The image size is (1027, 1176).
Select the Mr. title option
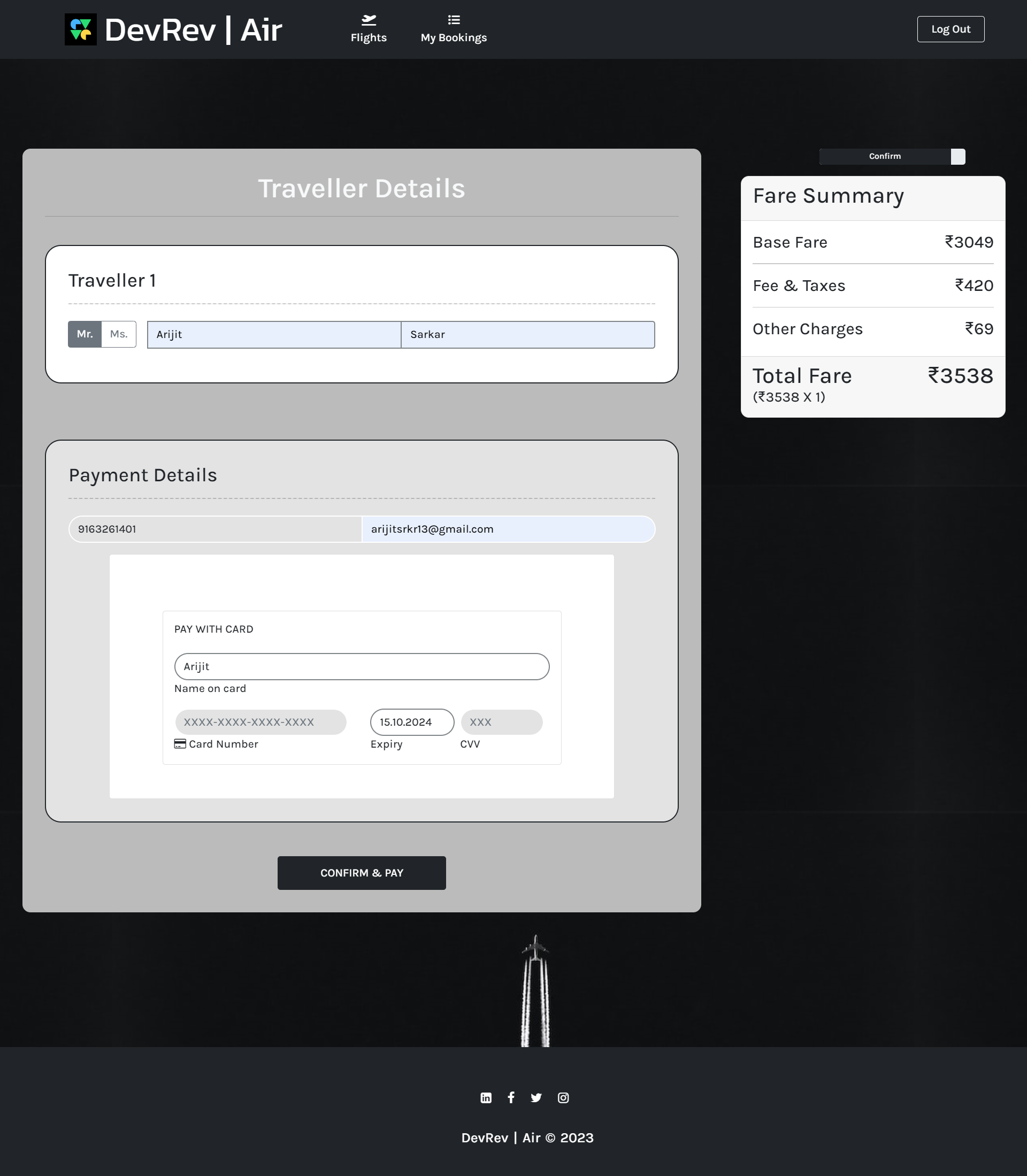click(85, 334)
